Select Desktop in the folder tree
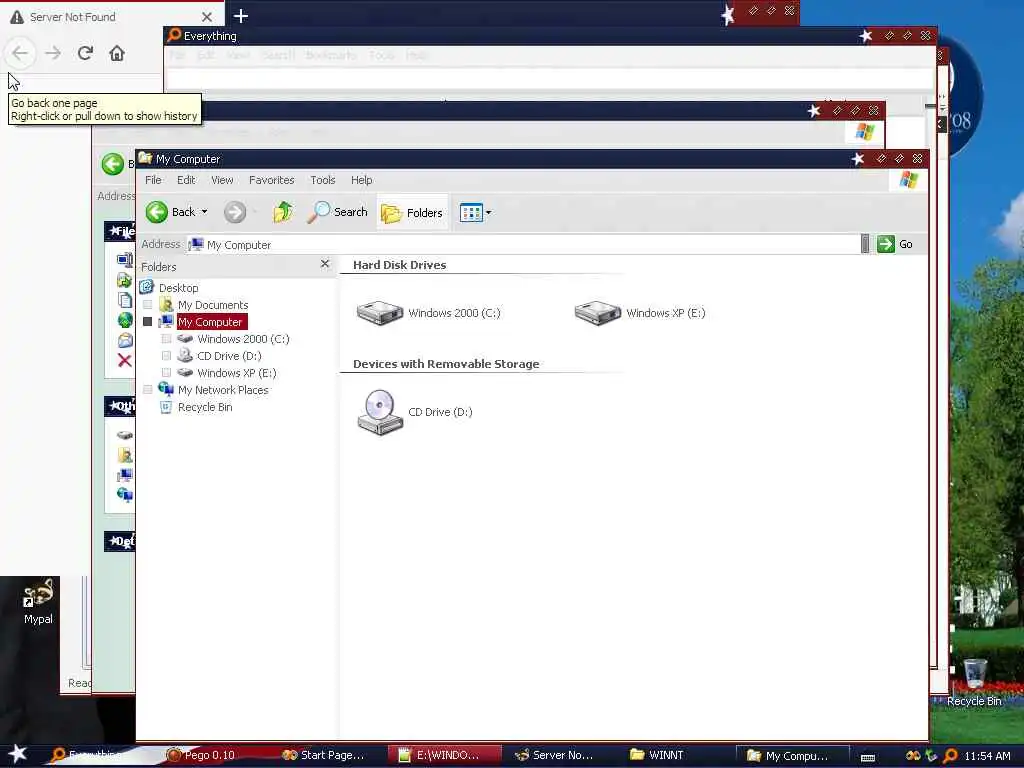Screen dimensions: 1024x768 tap(178, 288)
